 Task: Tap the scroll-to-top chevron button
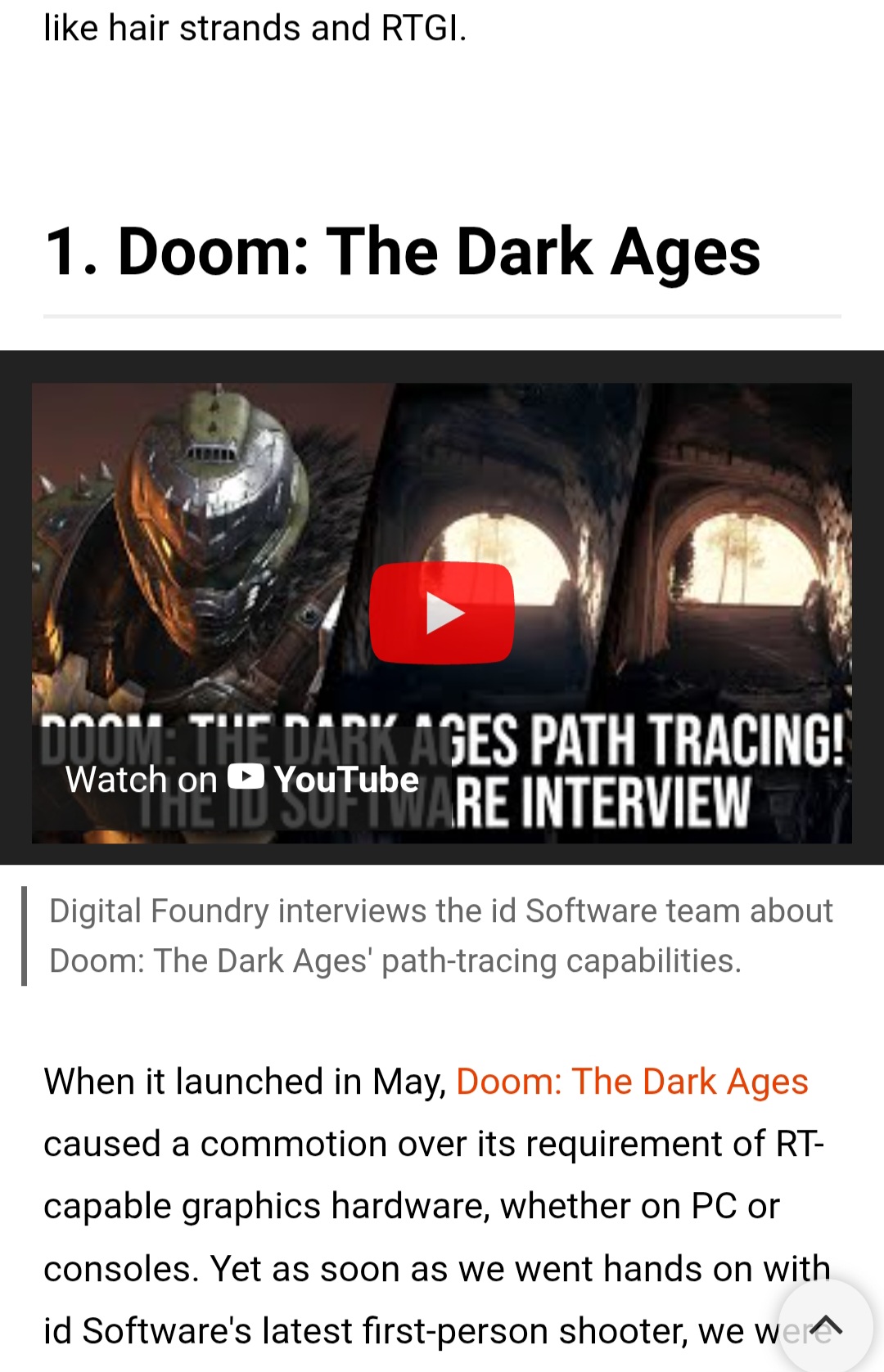coord(825,1325)
